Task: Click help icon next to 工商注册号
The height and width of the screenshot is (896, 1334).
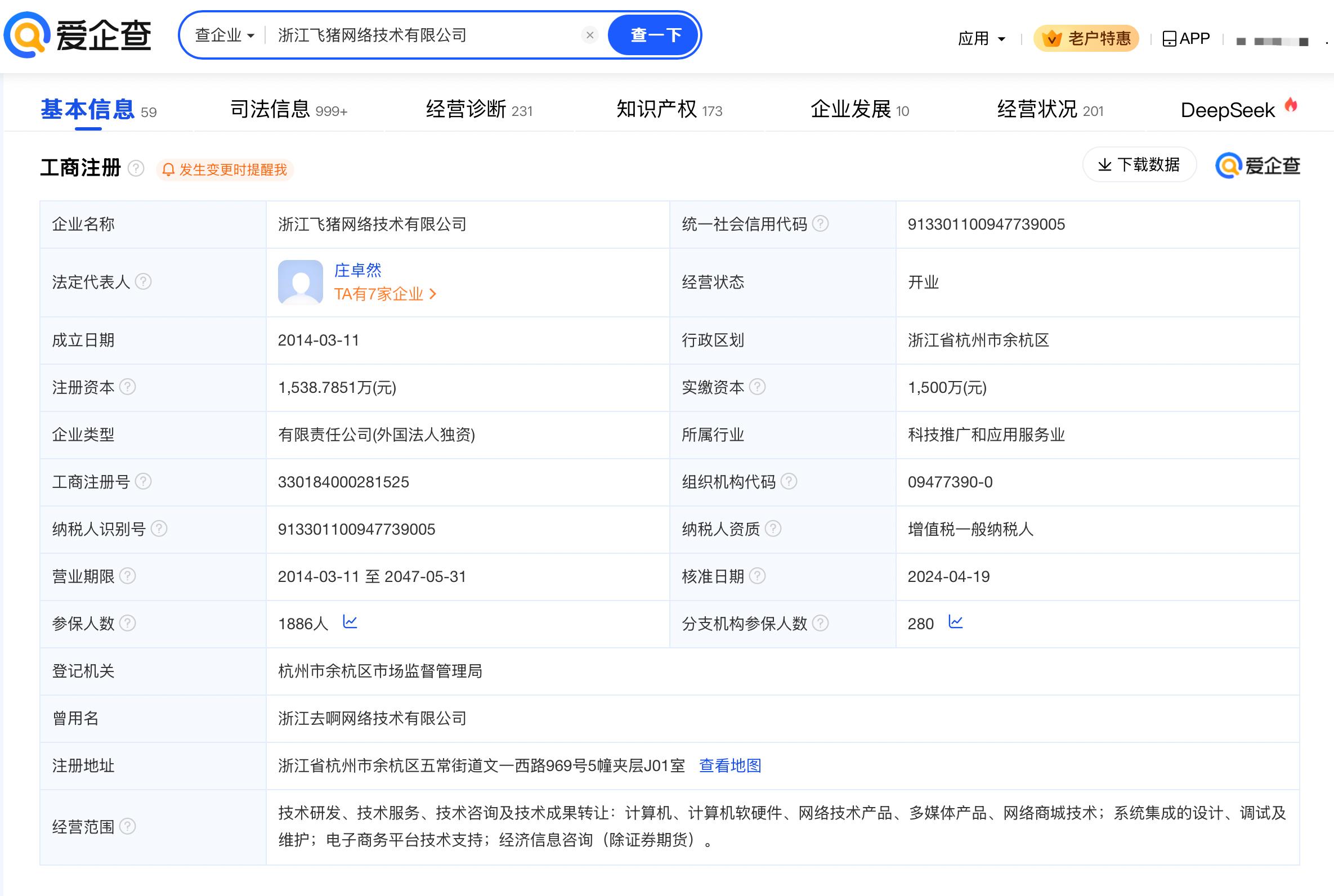Action: pos(143,481)
